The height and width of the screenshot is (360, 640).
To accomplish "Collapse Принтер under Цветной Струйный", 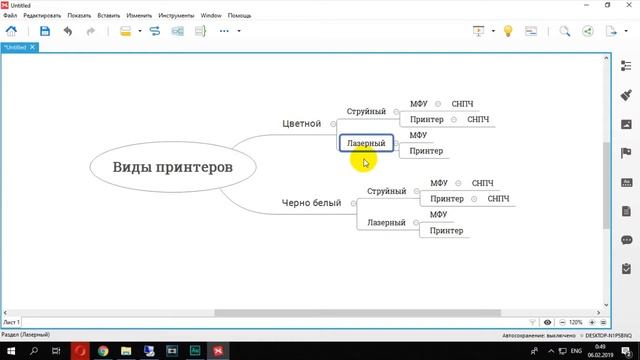I will pos(454,120).
